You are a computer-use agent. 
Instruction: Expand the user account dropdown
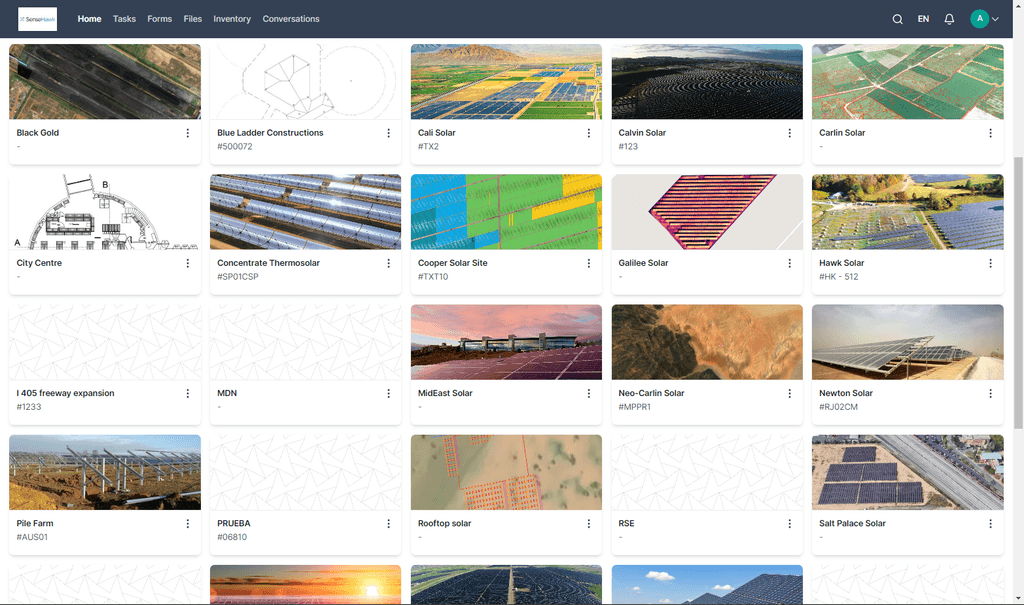[x=983, y=19]
